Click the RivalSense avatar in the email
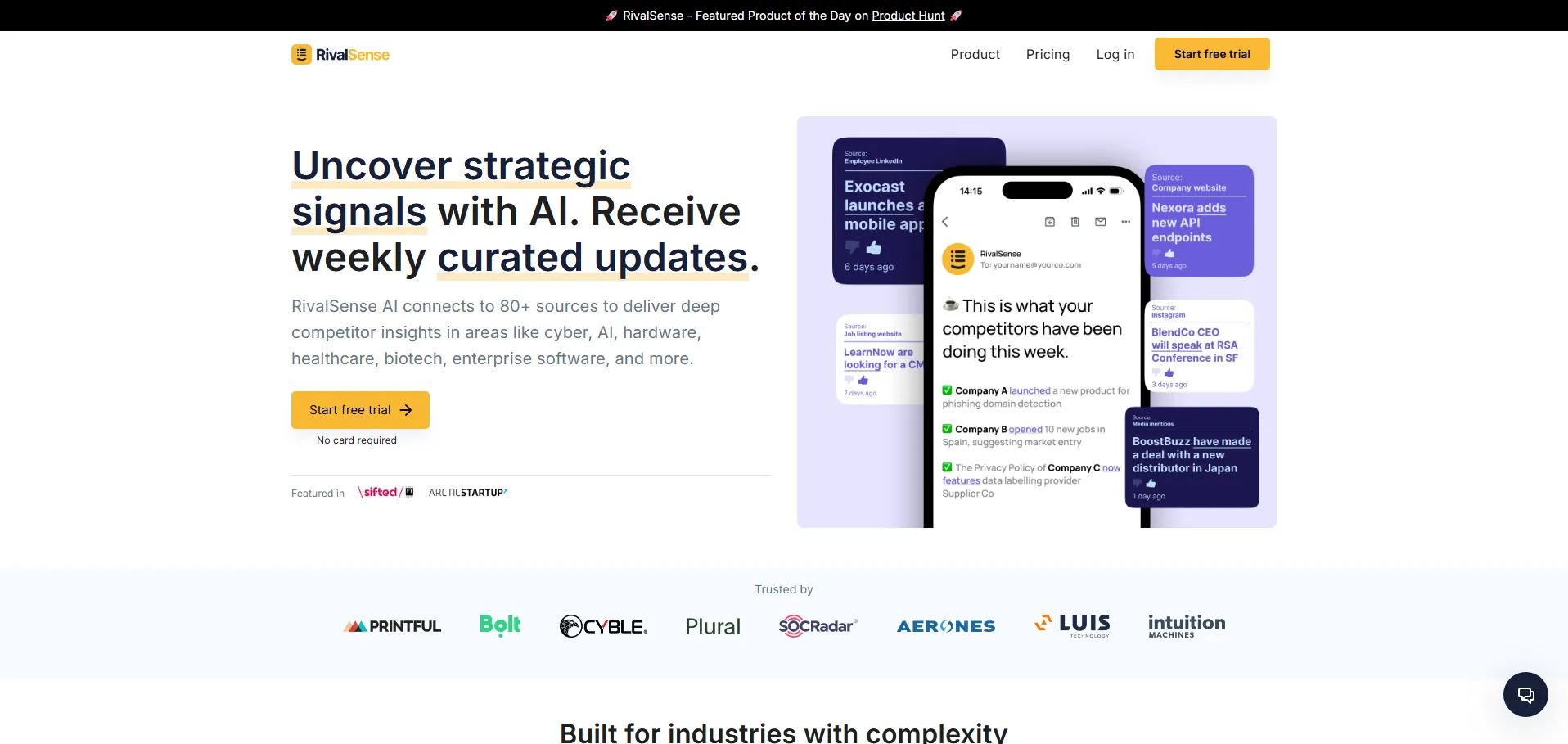Screen dimensions: 1568x744 tap(957, 259)
